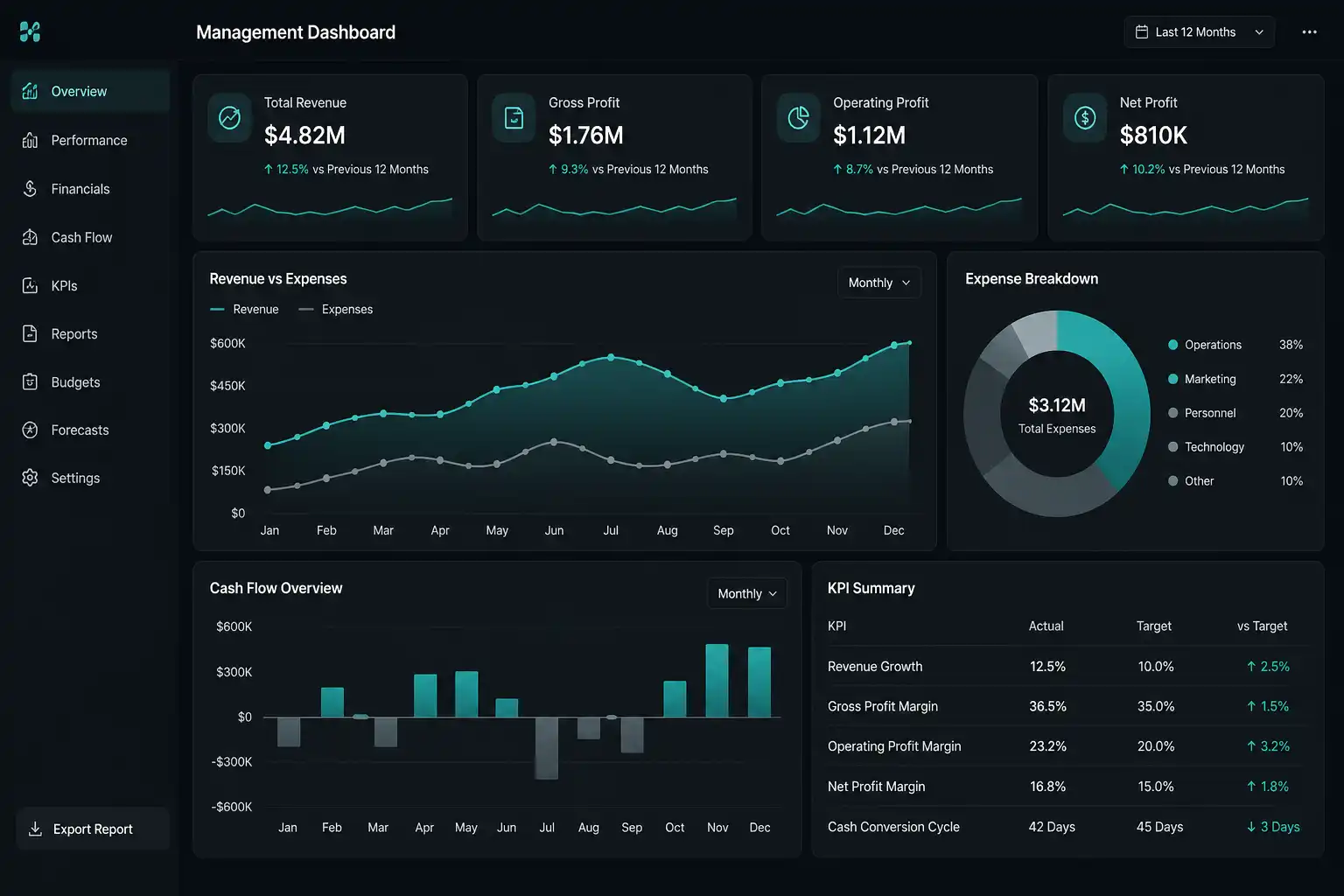Click the Forecasts compass icon
The height and width of the screenshot is (896, 1344).
[x=30, y=430]
